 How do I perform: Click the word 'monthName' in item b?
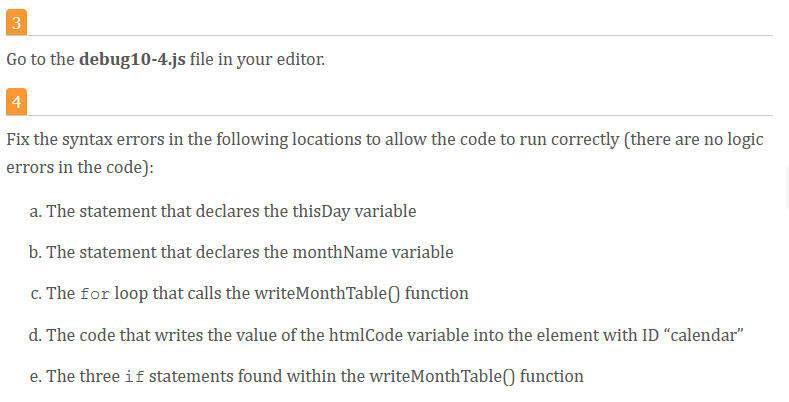point(340,252)
